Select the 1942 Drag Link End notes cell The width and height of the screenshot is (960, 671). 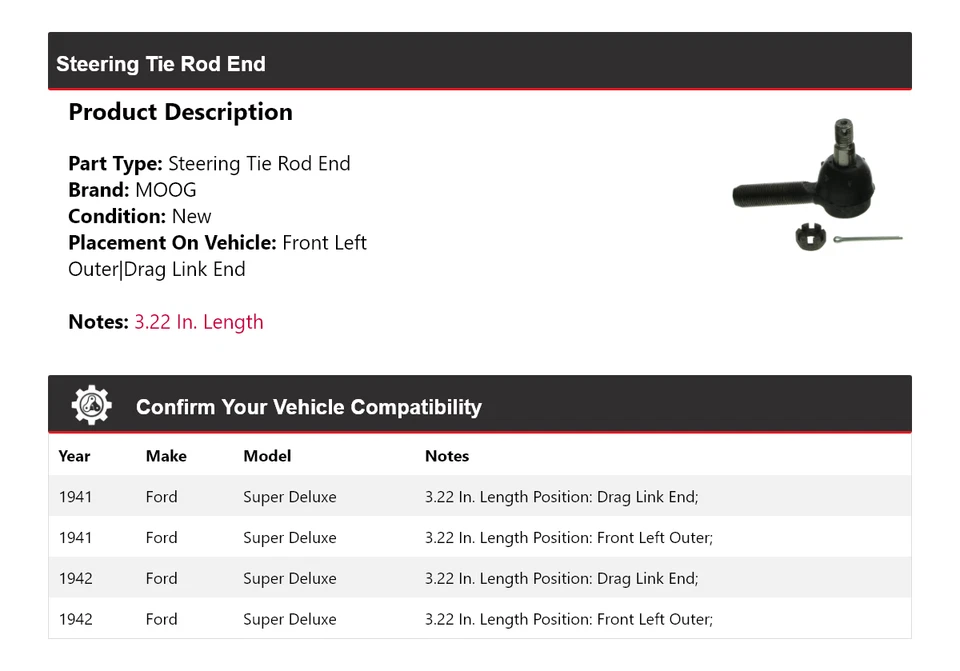point(561,579)
